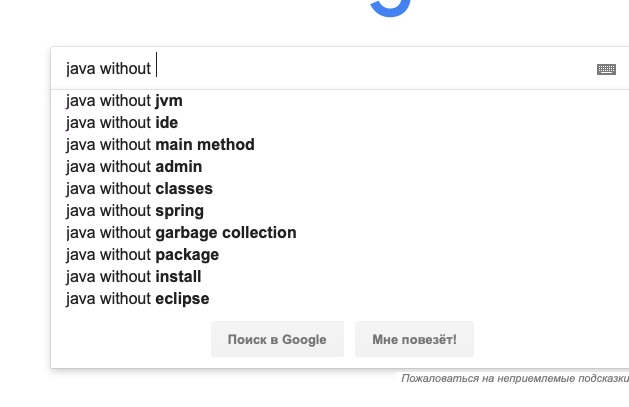Click bold 'garbage collection' text
This screenshot has height=407, width=629.
point(226,233)
